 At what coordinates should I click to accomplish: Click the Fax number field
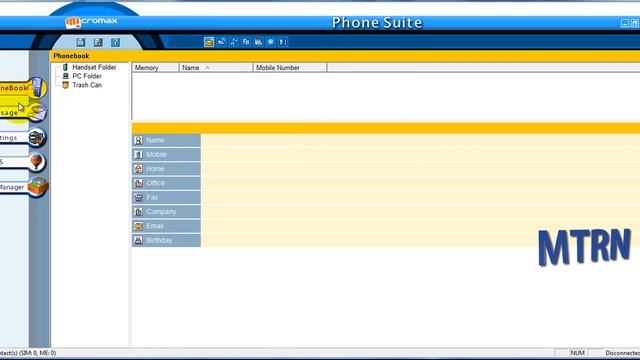coord(420,197)
